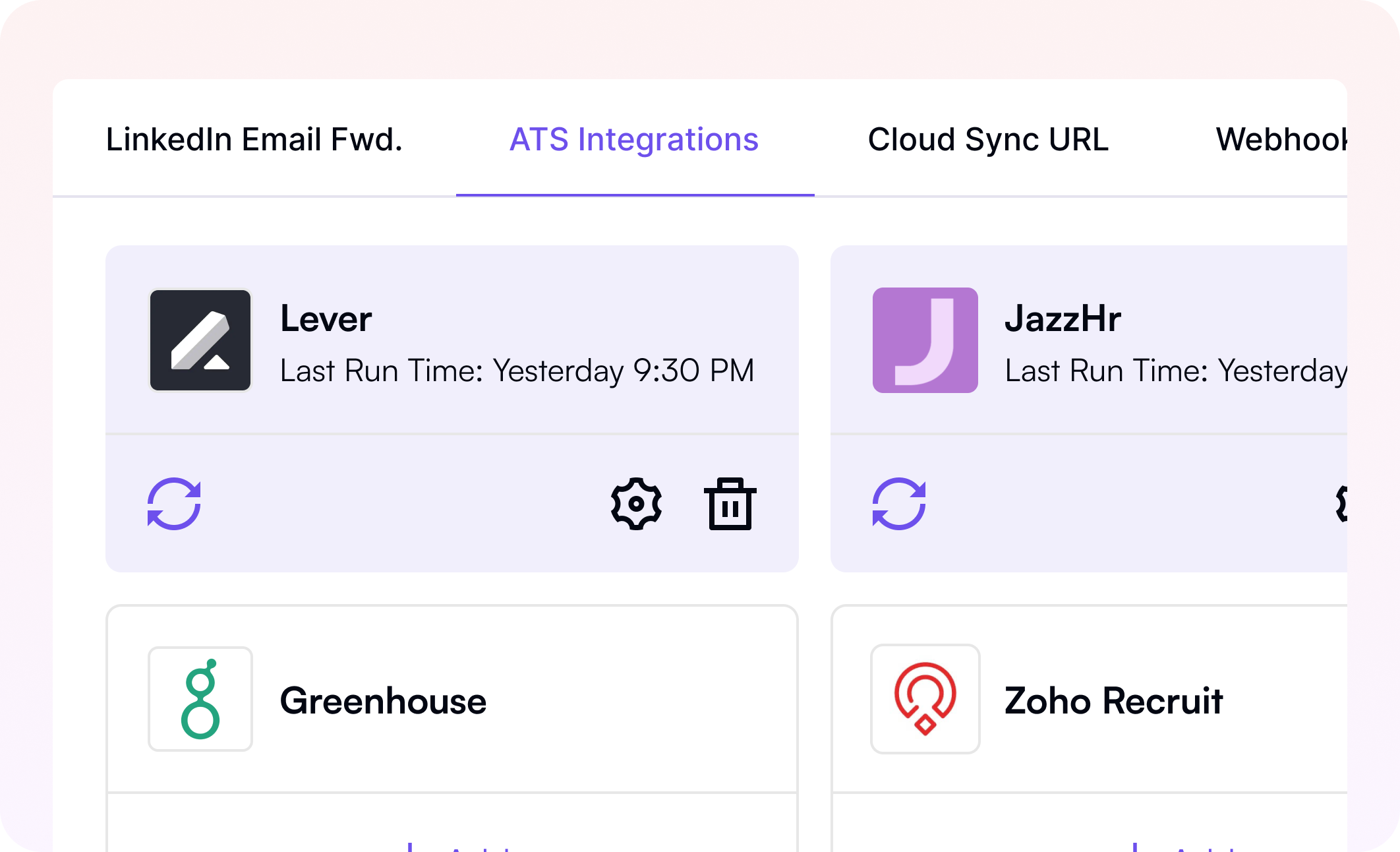Viewport: 1400px width, 852px height.
Task: Click the JazzHr sync refresh icon
Action: click(x=899, y=504)
